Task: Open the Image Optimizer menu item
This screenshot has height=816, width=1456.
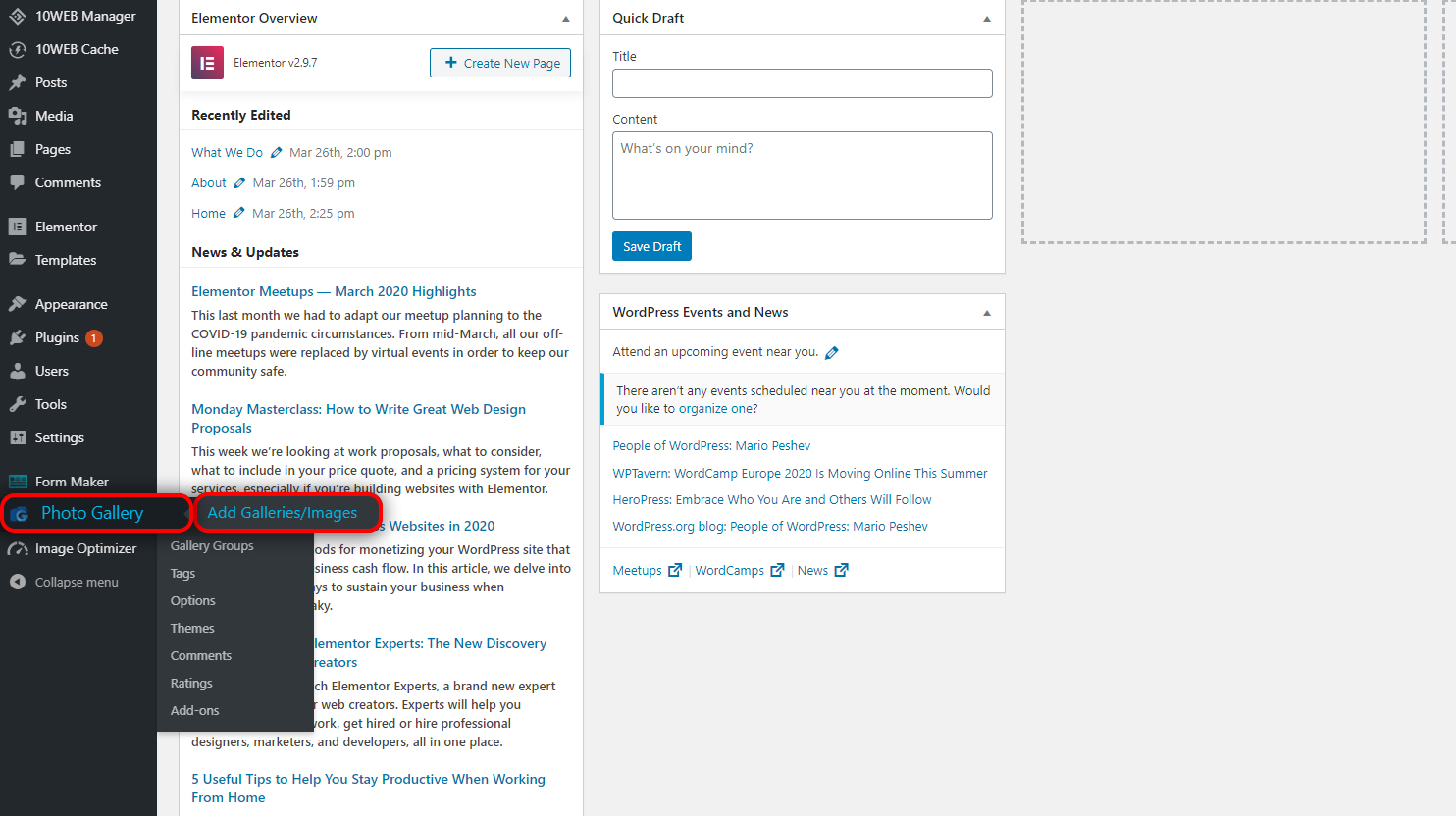Action: point(78,548)
